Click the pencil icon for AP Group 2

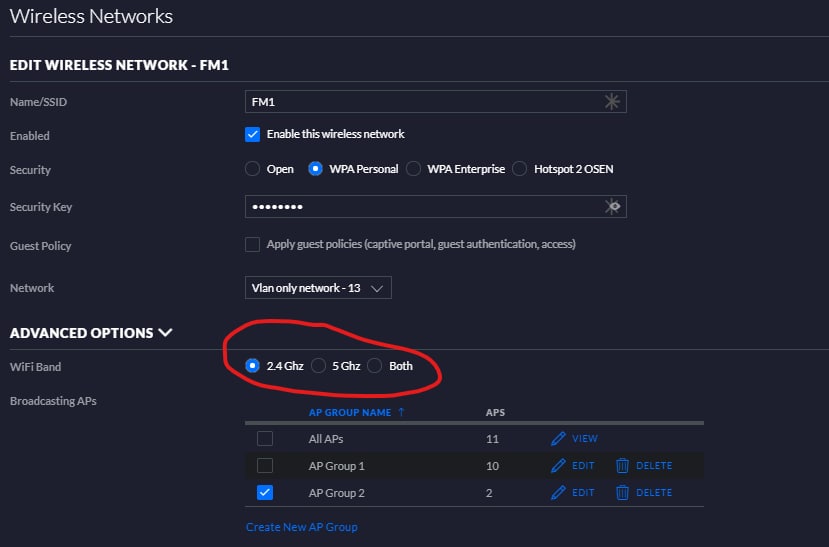(558, 493)
